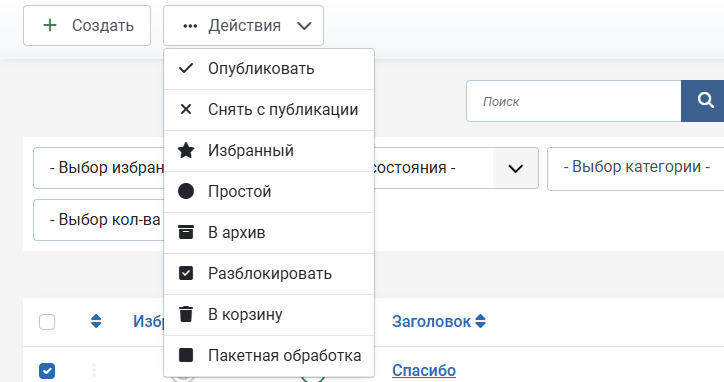This screenshot has width=724, height=382.
Task: Click the plus icon on Создать button
Action: point(50,25)
